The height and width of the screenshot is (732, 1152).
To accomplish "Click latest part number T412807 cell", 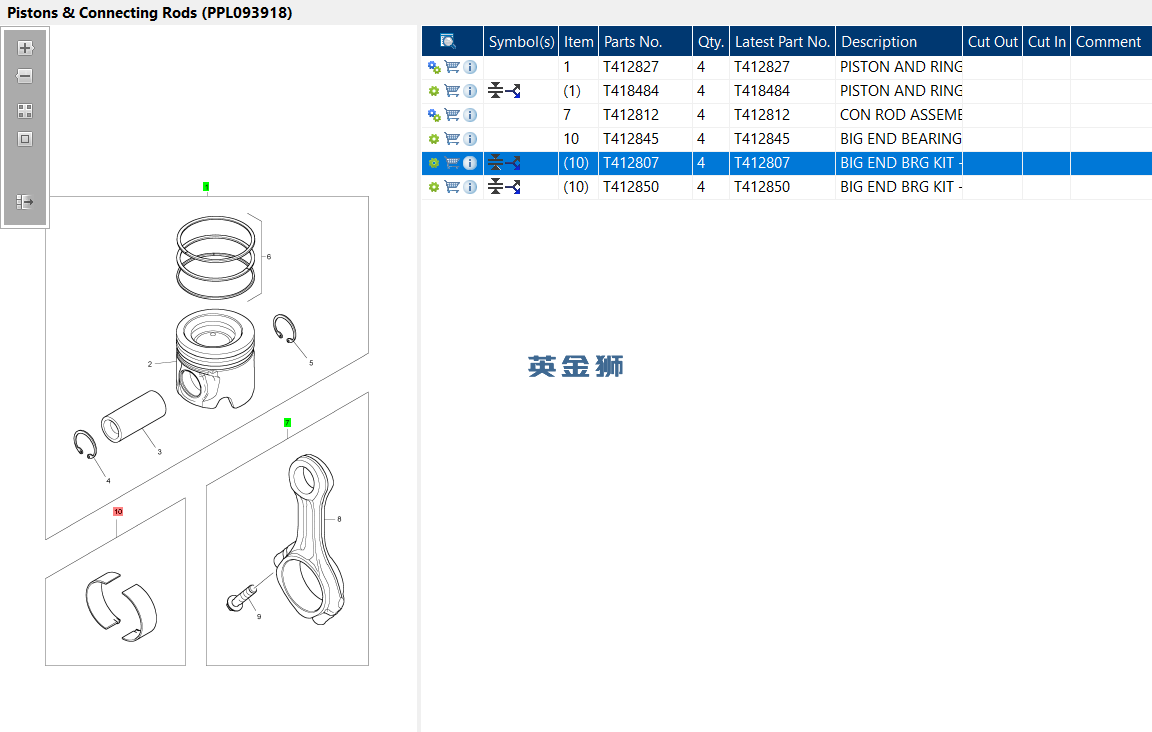I will (x=782, y=163).
